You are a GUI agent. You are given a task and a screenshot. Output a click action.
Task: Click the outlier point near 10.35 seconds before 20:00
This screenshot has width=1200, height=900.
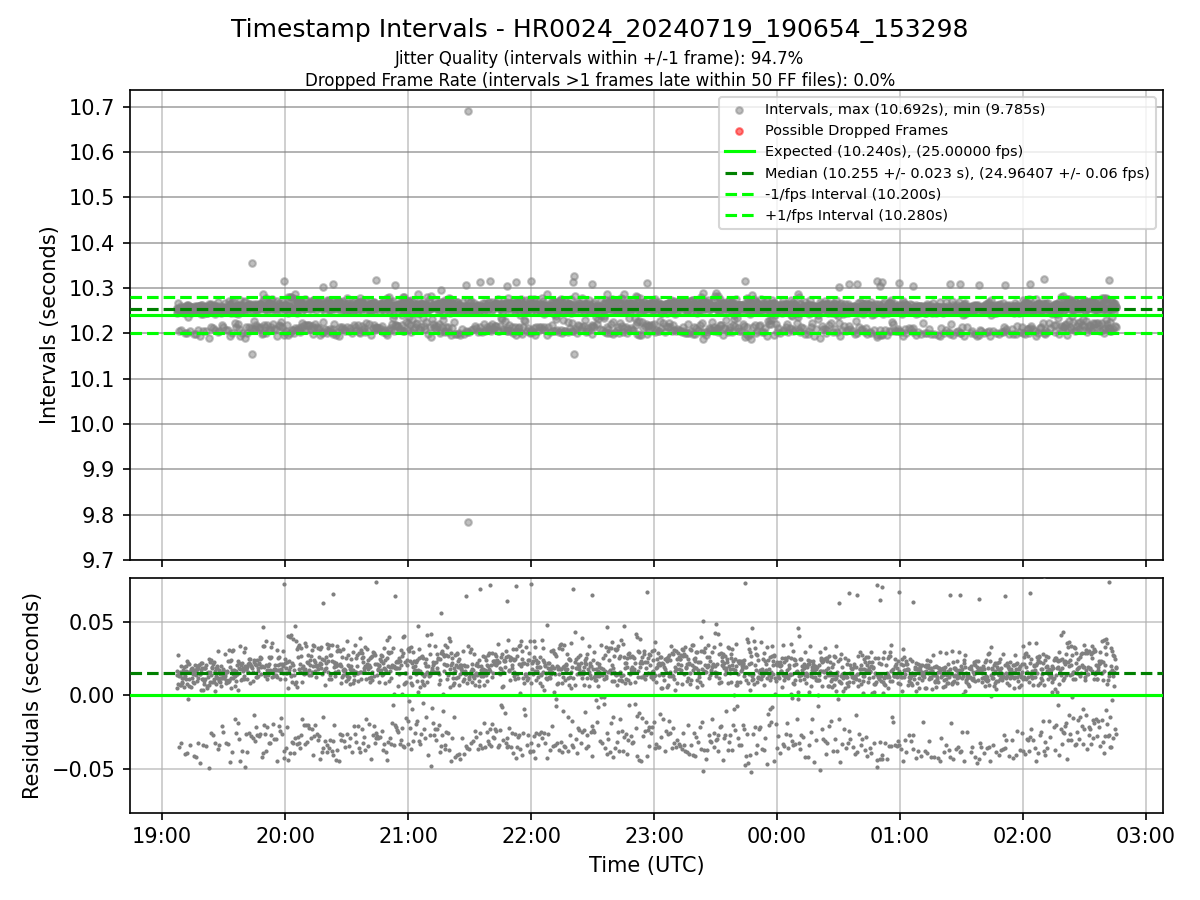[x=252, y=263]
